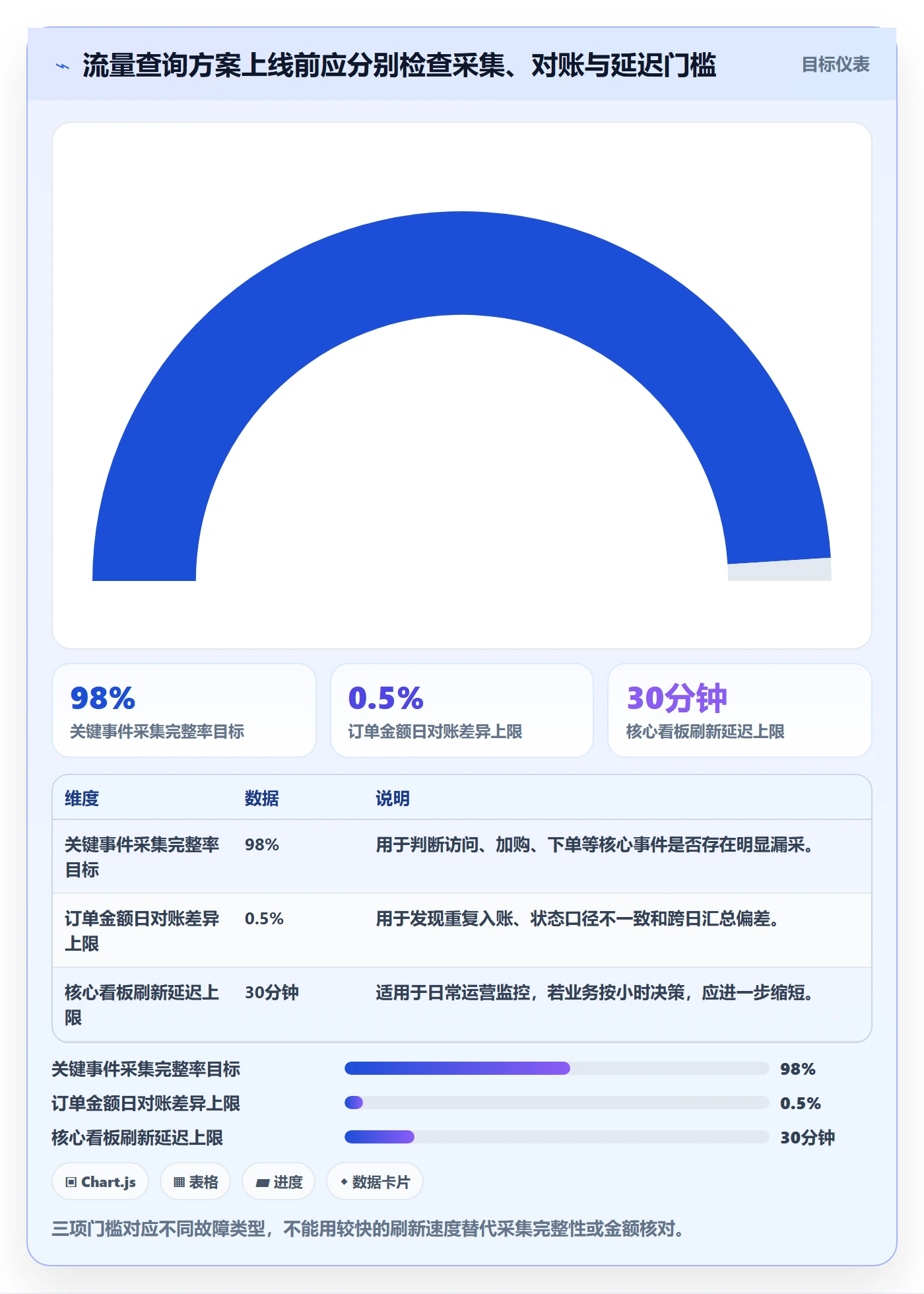
Task: Click the 0.5% value beside the progress bar
Action: pyautogui.click(x=800, y=1103)
